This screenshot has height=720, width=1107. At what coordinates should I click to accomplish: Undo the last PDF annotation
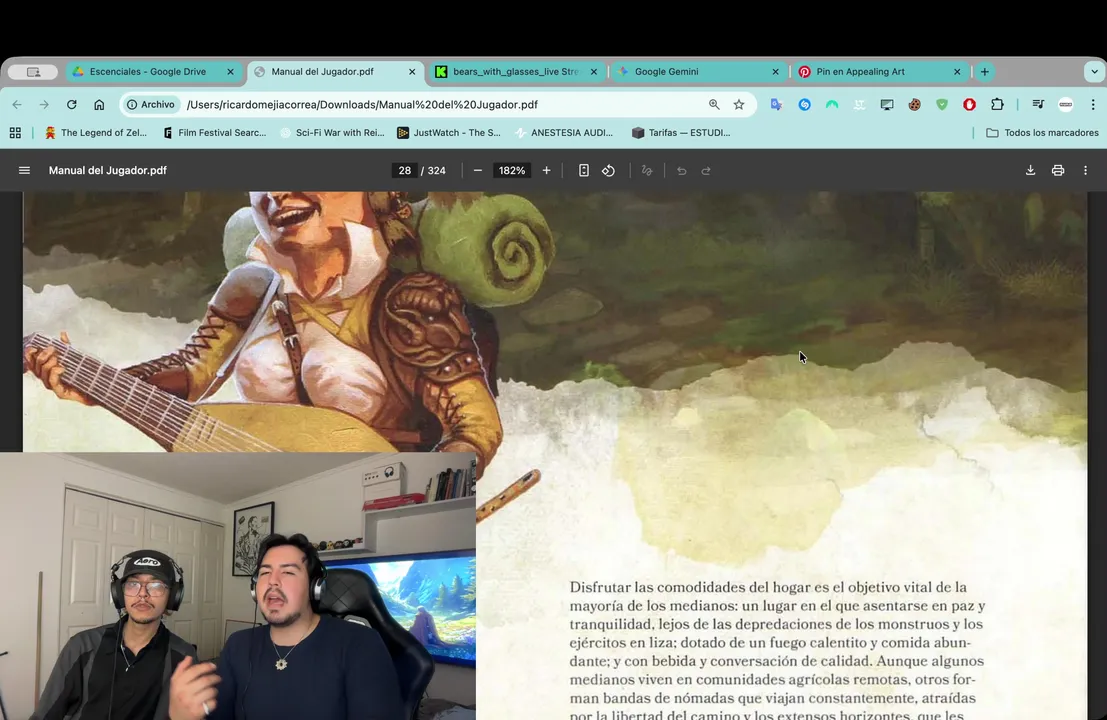click(x=681, y=170)
